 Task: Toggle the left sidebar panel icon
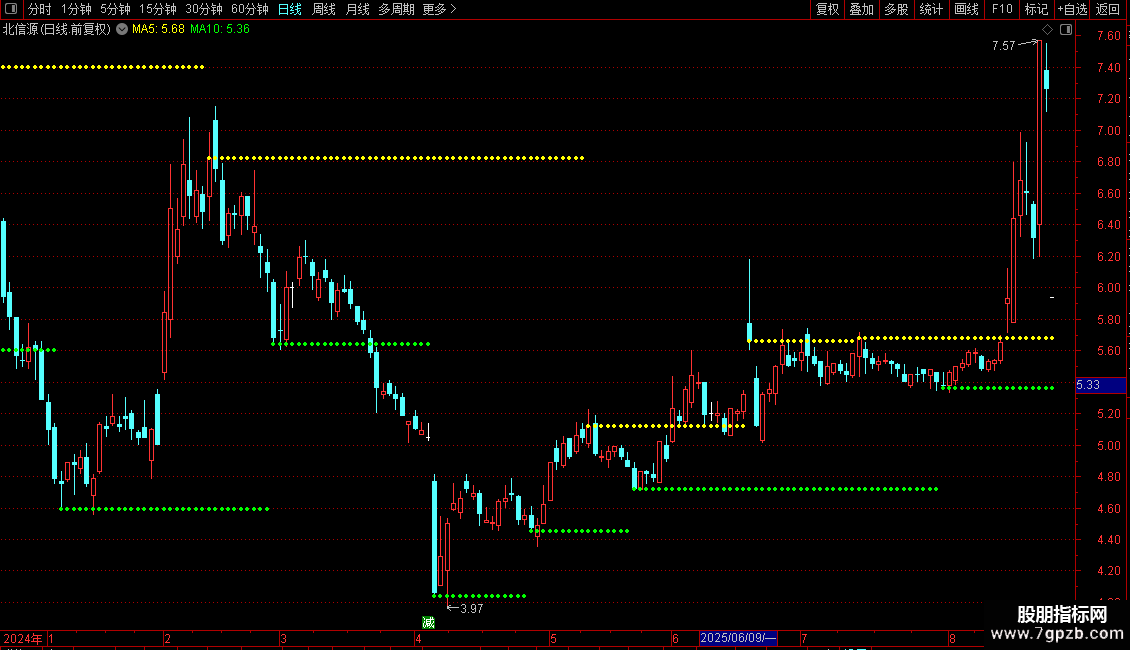(x=11, y=9)
